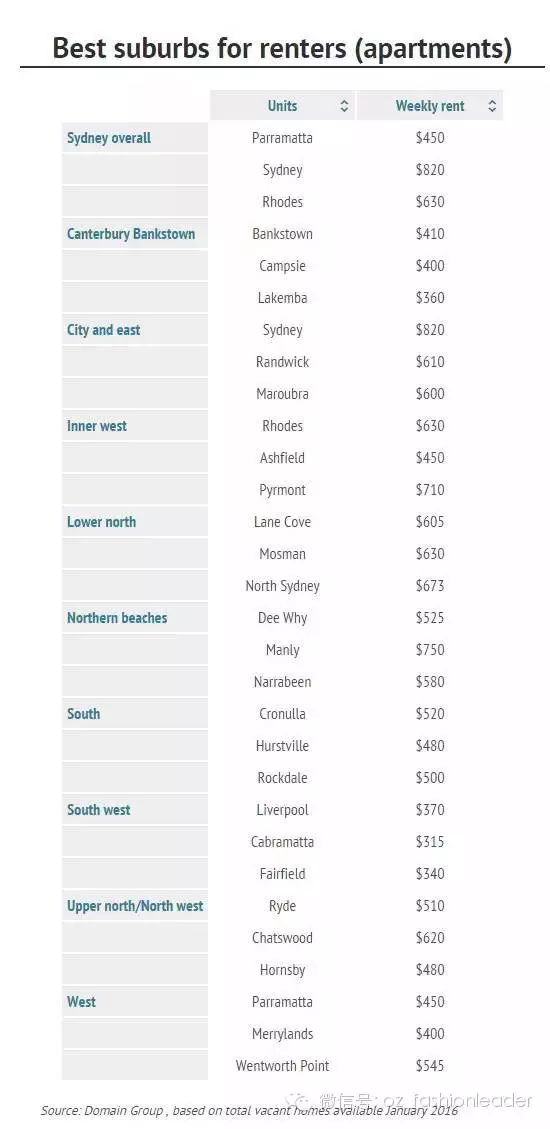Select the City and east region label
Viewport: 550px width, 1129px height.
pos(104,330)
